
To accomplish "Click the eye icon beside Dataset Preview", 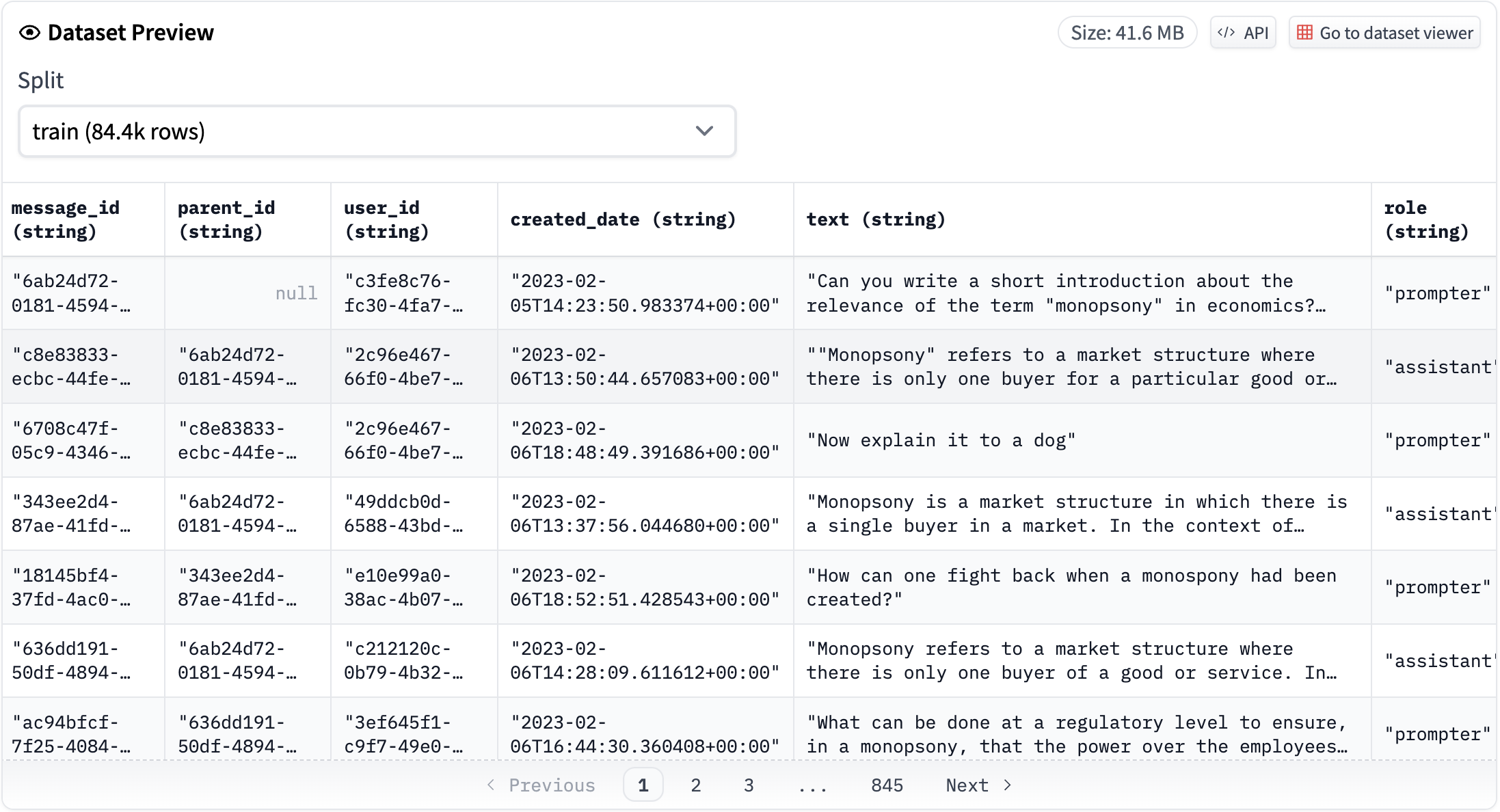I will click(x=29, y=33).
